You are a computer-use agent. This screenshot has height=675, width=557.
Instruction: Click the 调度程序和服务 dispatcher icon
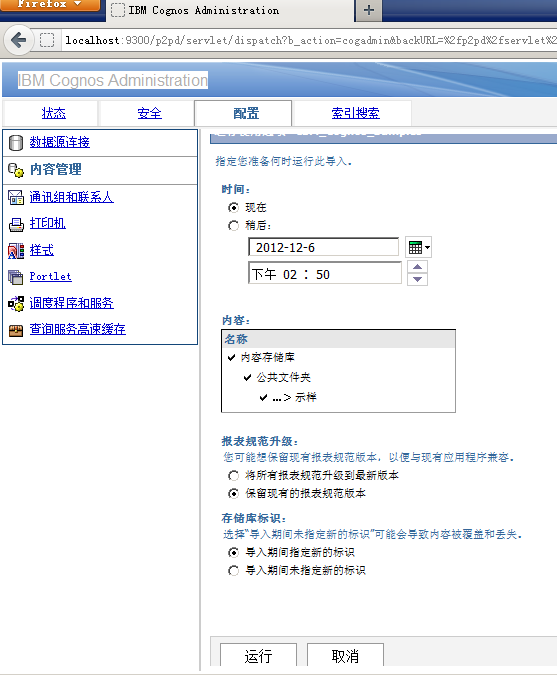[x=16, y=303]
